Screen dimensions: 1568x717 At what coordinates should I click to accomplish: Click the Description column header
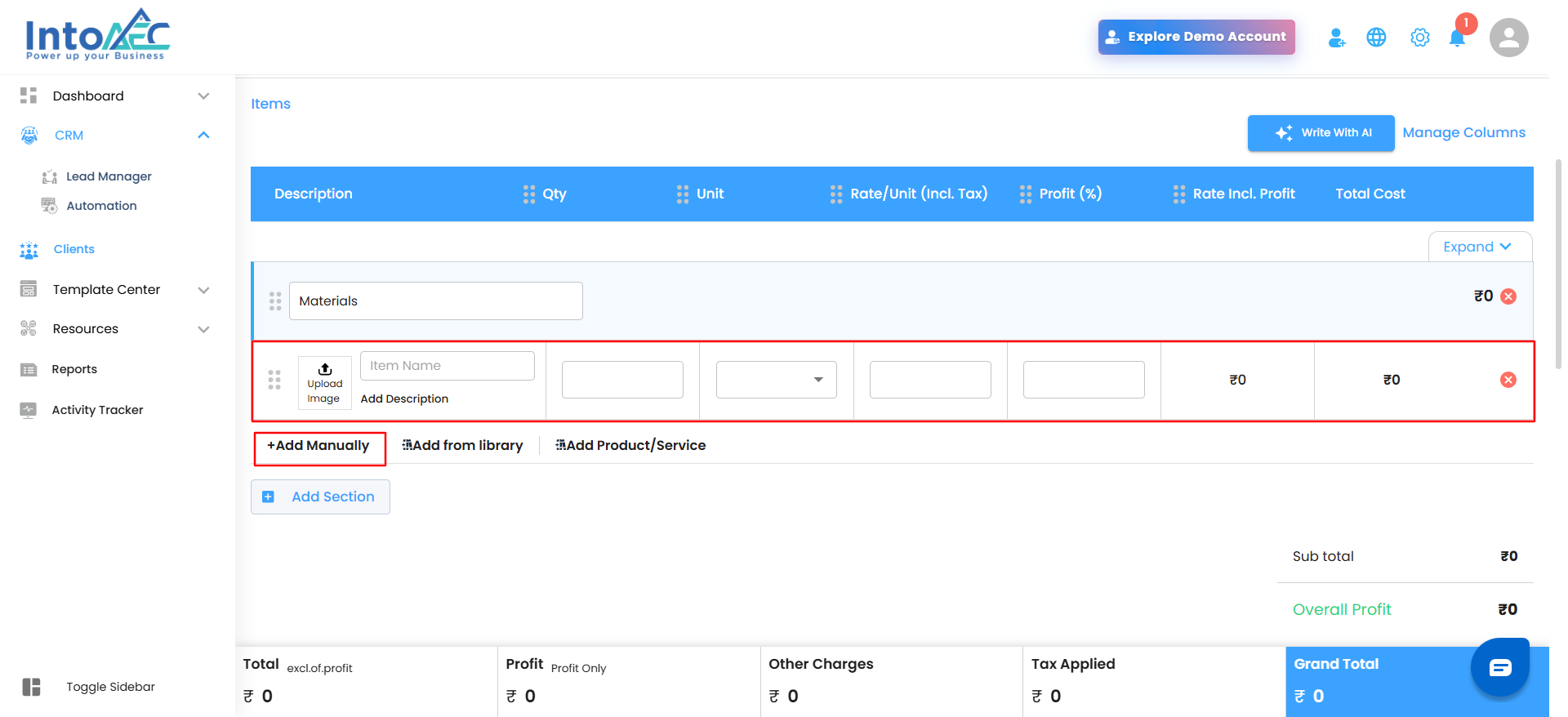[x=314, y=194]
